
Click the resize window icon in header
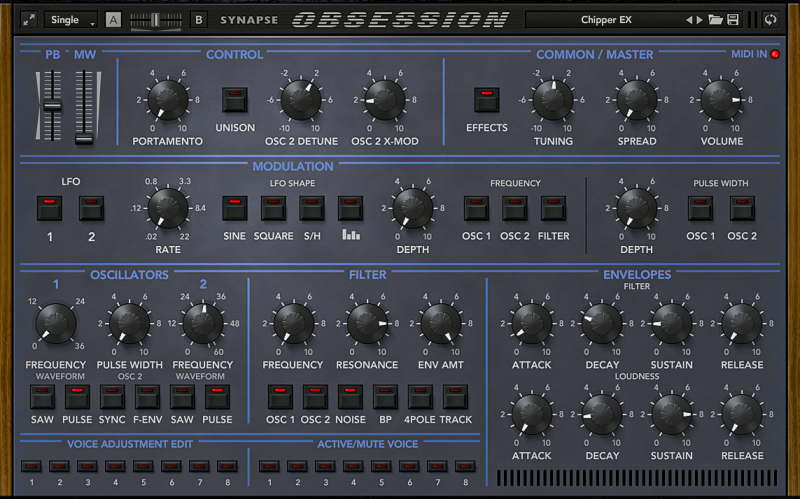pyautogui.click(x=29, y=20)
